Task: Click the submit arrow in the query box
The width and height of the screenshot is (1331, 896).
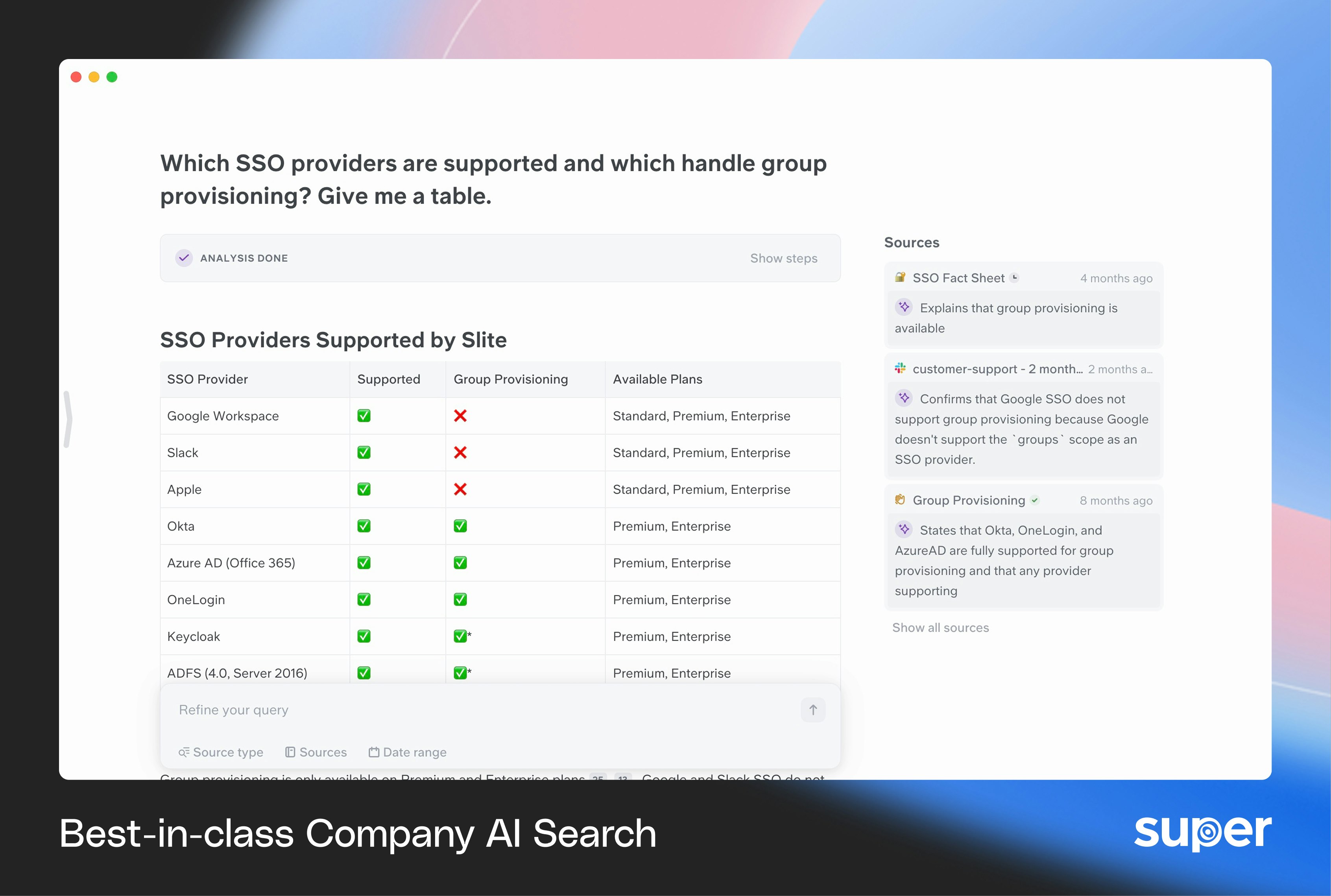Action: (813, 710)
